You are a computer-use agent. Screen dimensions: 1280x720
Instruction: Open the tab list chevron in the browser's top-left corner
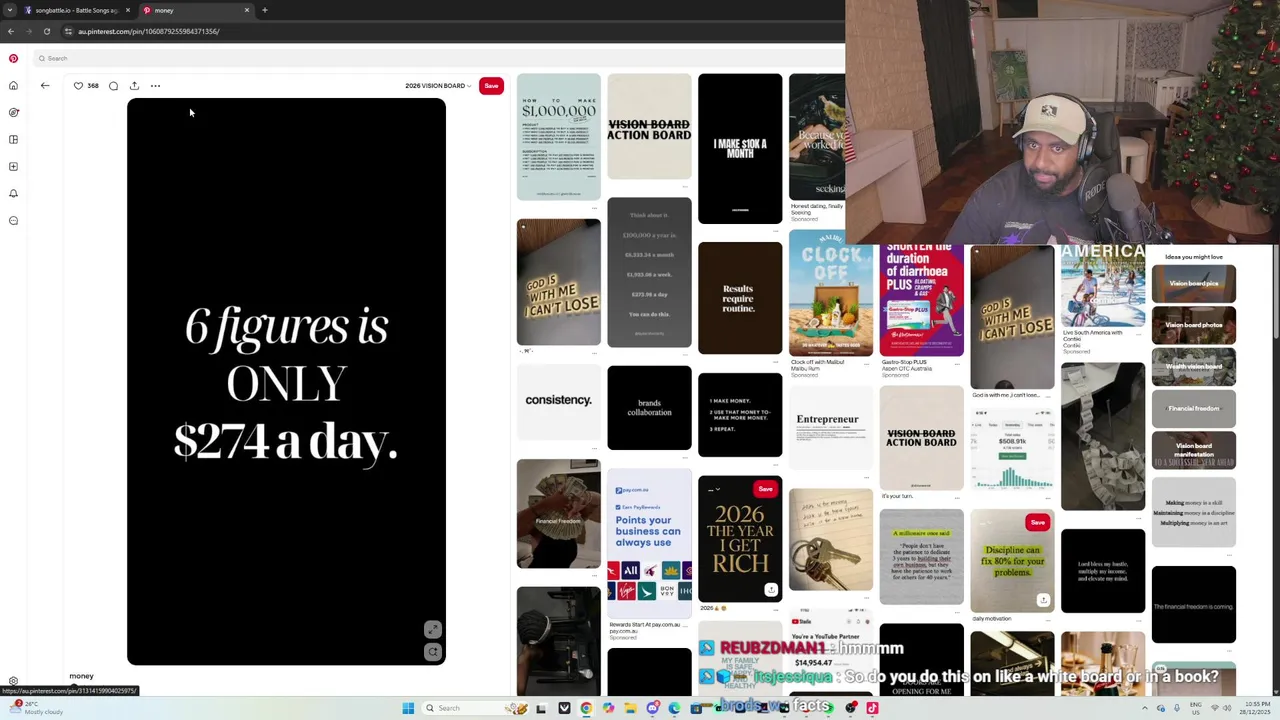point(10,10)
